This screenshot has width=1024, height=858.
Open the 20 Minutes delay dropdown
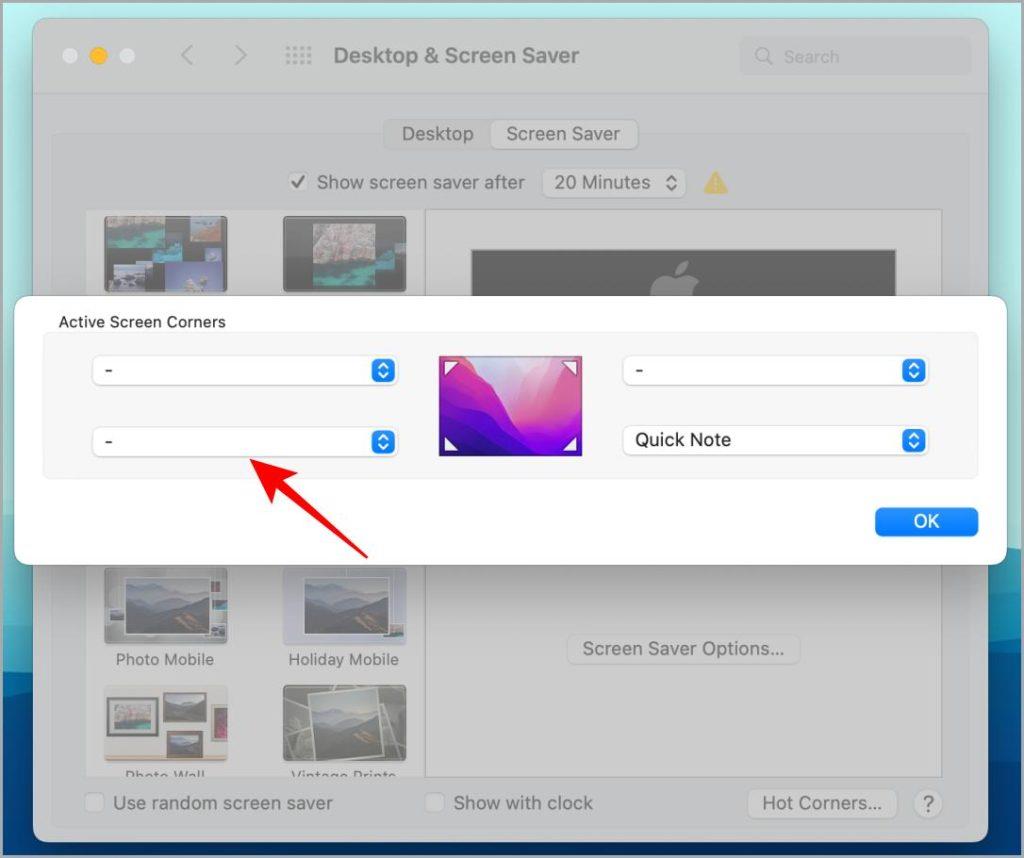click(613, 183)
